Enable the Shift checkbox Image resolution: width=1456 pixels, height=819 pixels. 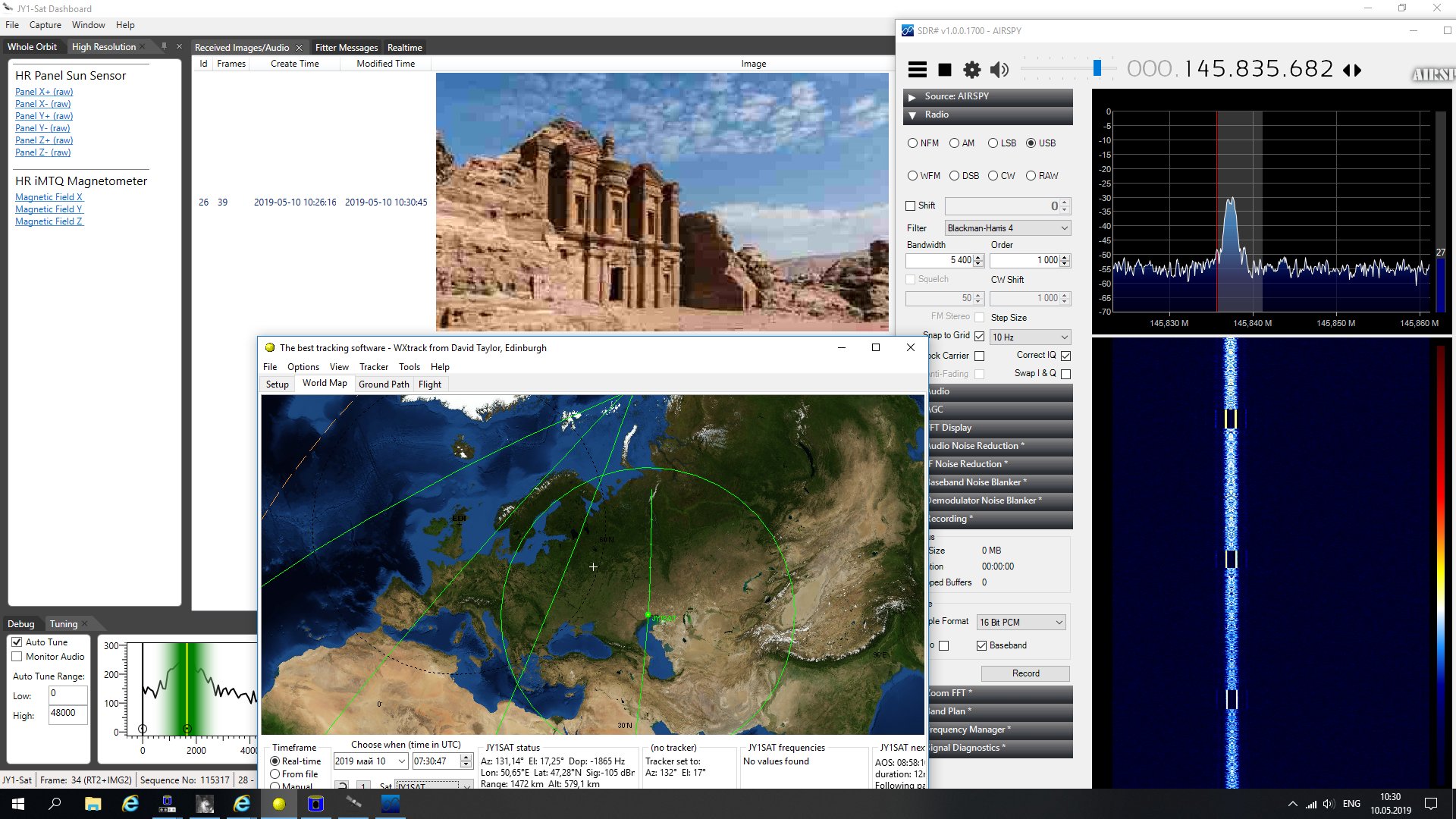click(x=911, y=206)
